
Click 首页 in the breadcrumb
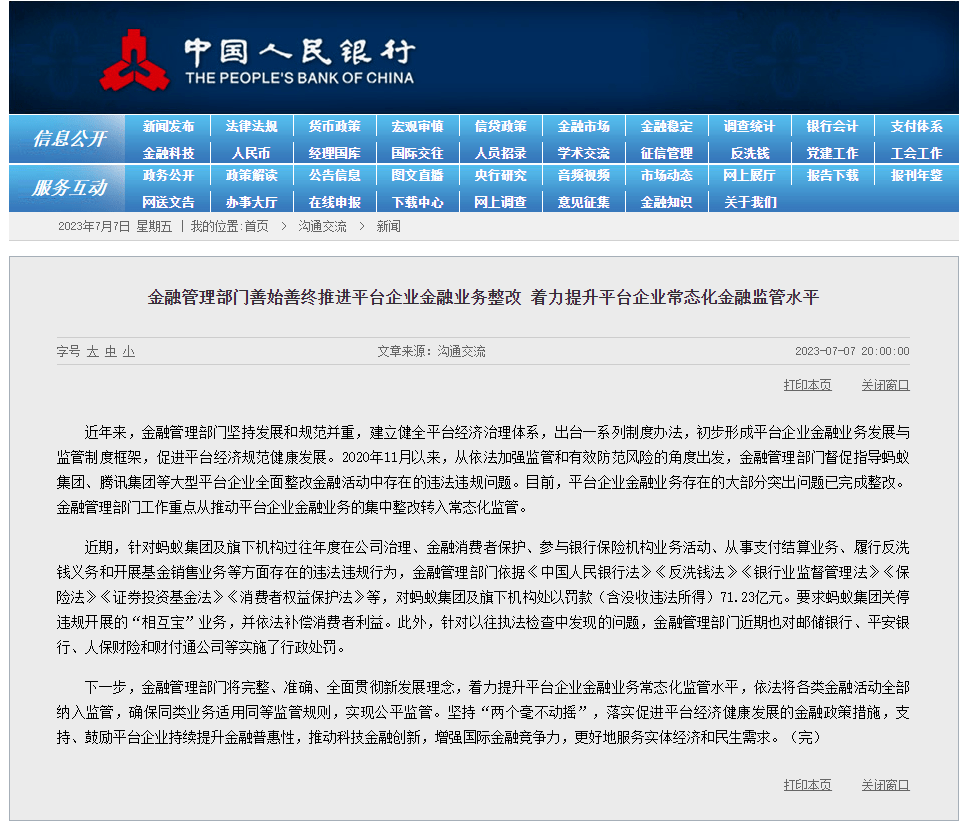pos(256,226)
